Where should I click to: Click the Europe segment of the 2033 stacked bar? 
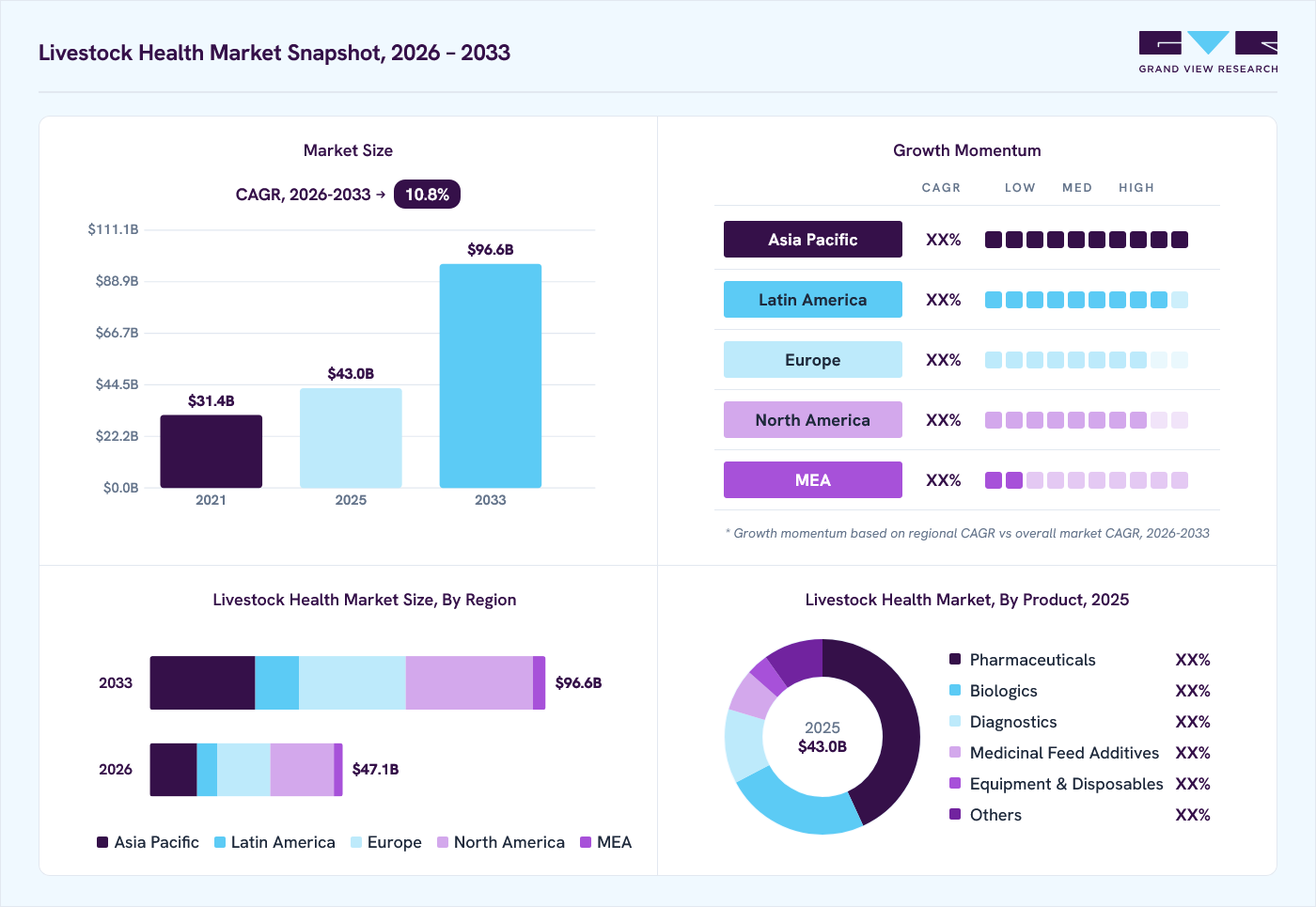(352, 683)
